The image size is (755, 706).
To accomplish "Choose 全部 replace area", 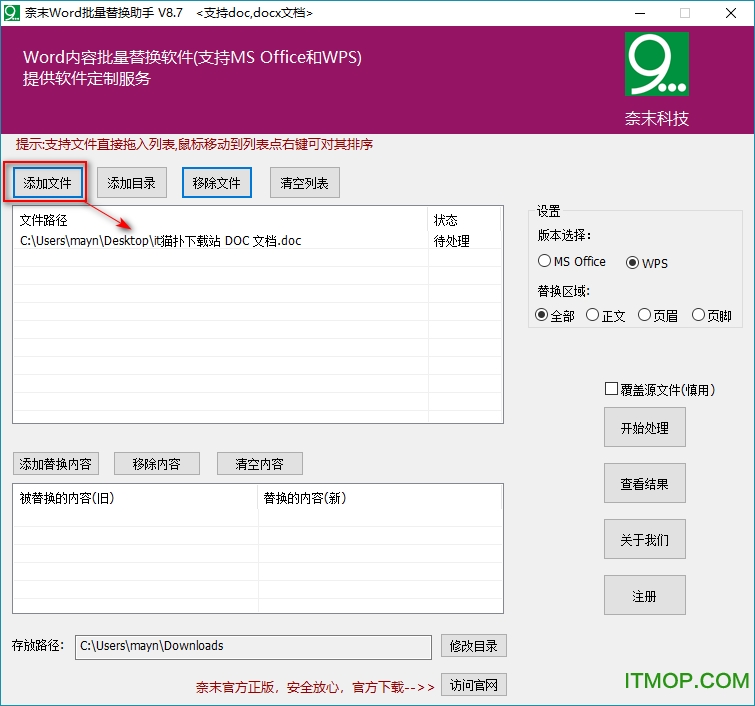I will pos(555,316).
